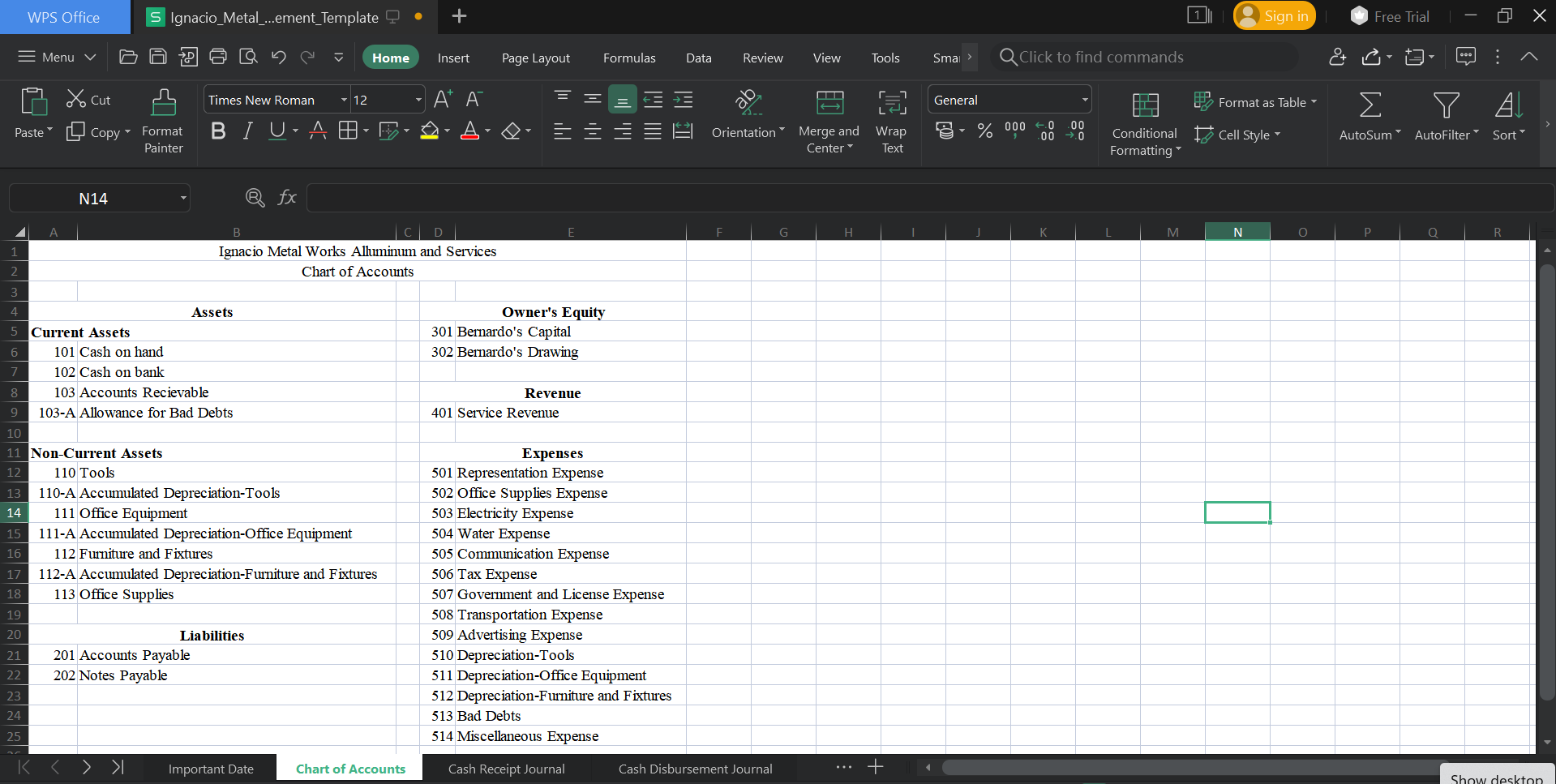The width and height of the screenshot is (1556, 784).
Task: Align cell text to the left
Action: 563,131
